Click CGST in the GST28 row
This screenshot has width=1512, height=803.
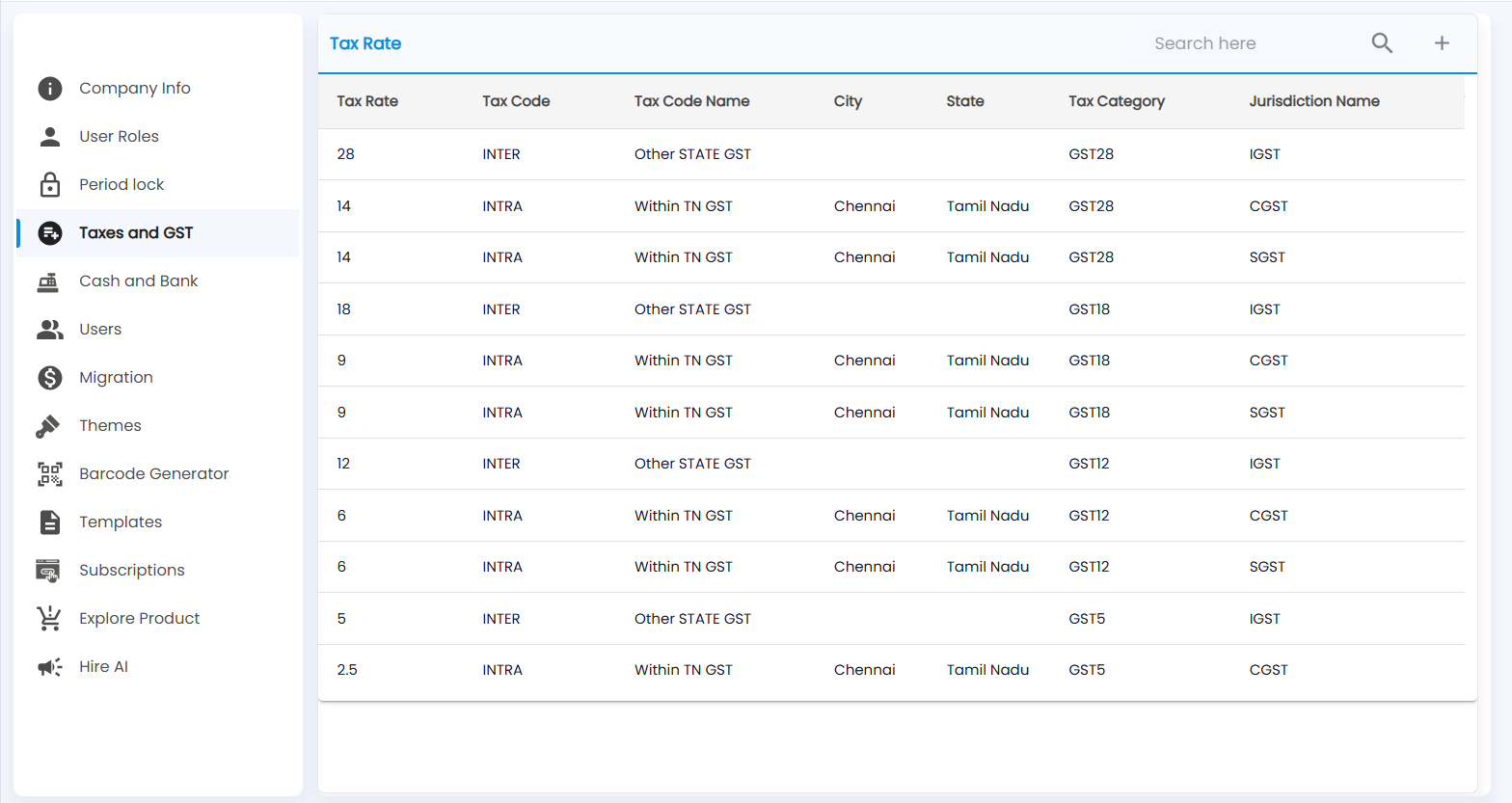click(x=1268, y=206)
